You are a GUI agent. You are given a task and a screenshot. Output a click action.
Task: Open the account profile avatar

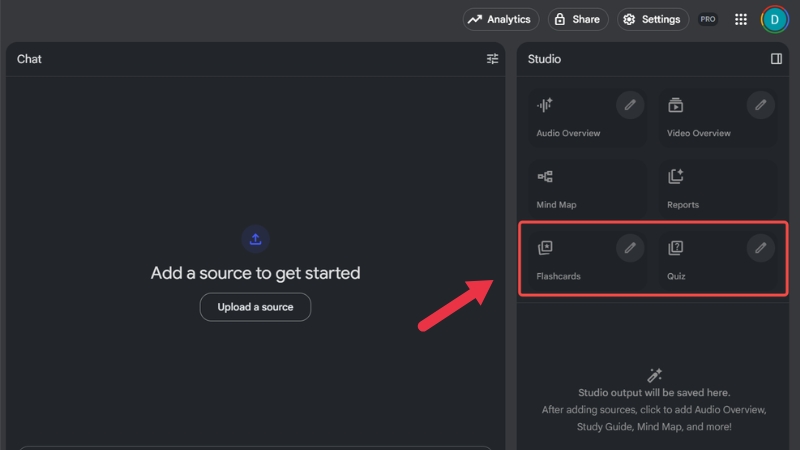click(774, 19)
